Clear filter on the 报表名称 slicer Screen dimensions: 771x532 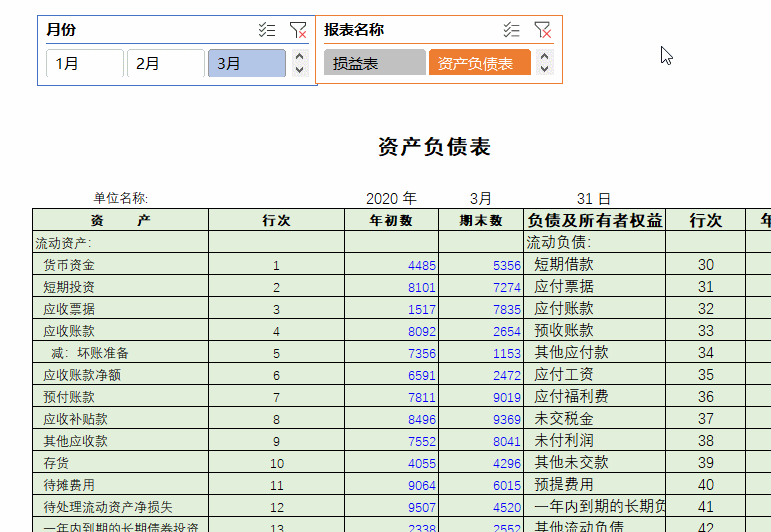543,30
